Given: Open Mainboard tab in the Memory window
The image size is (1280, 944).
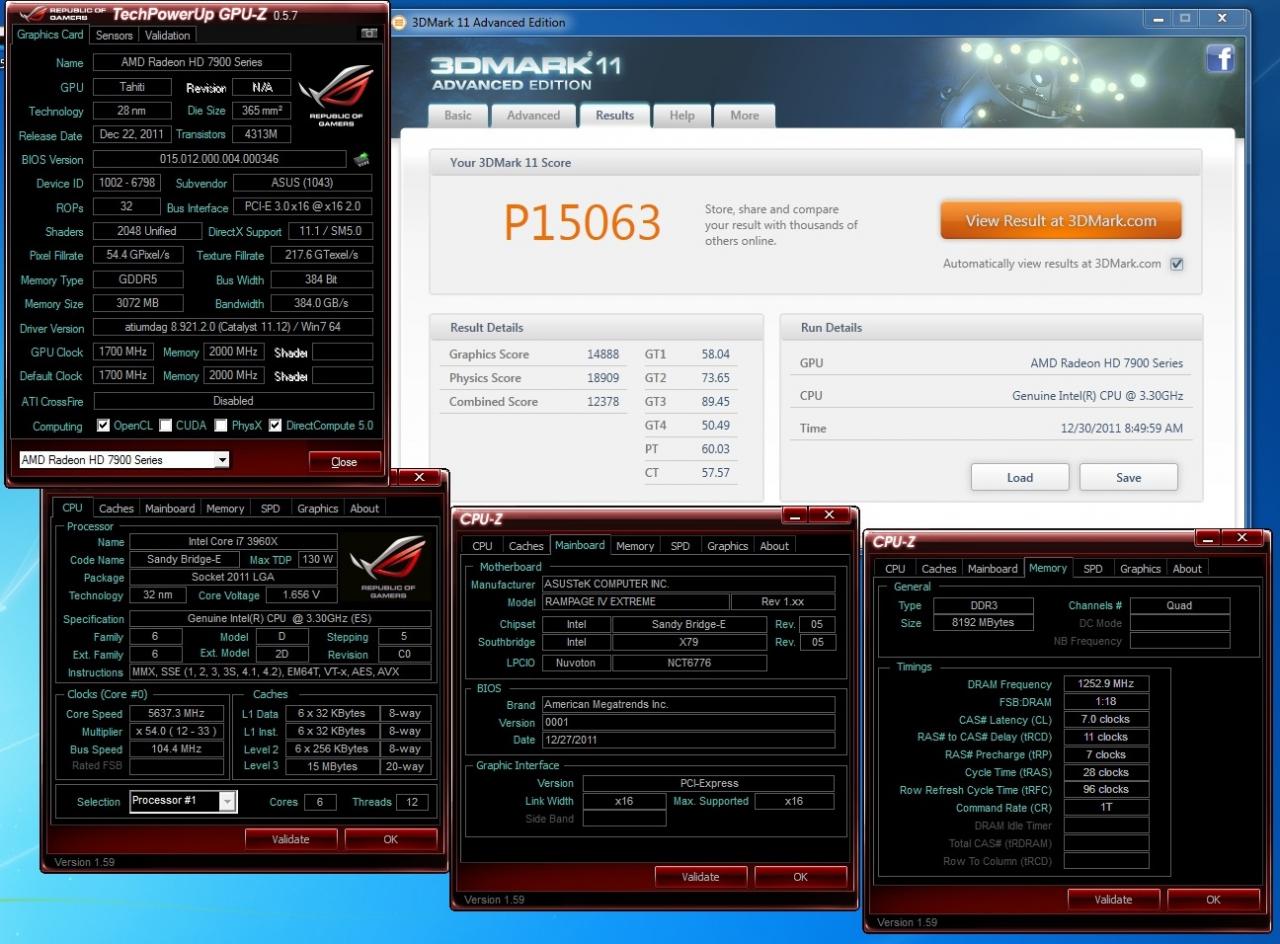Looking at the screenshot, I should 992,568.
